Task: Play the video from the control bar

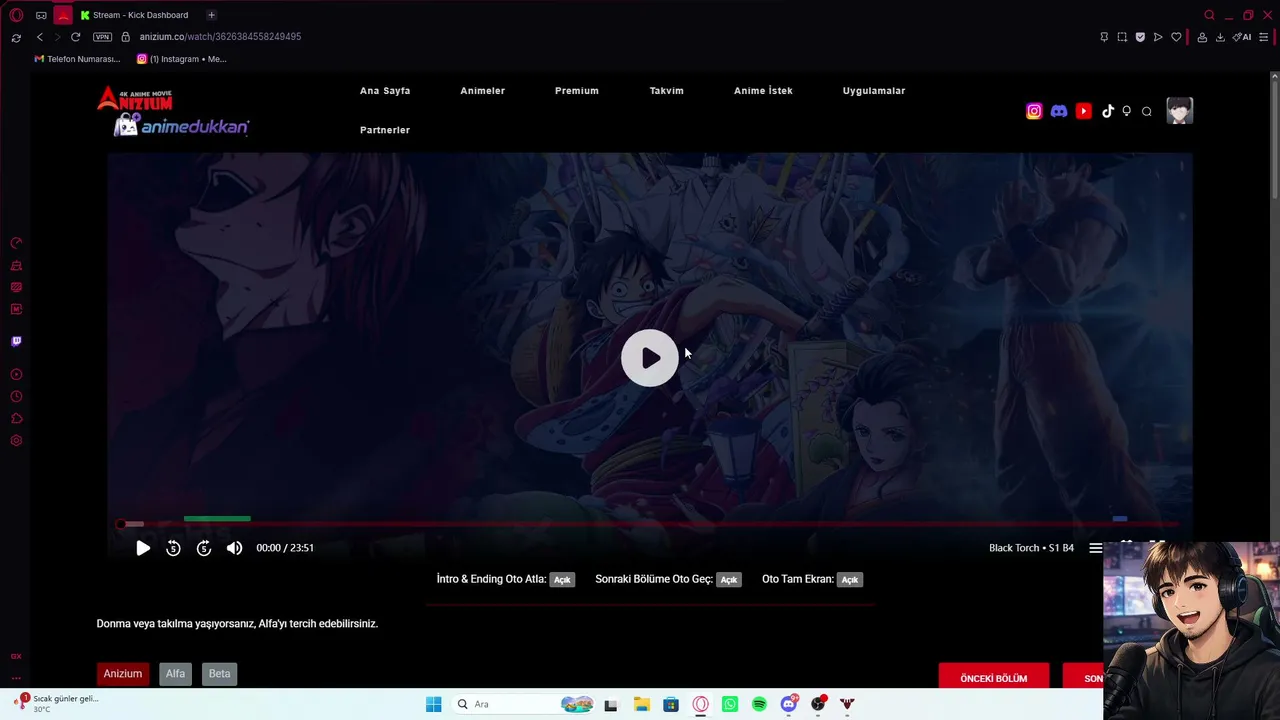Action: tap(143, 548)
